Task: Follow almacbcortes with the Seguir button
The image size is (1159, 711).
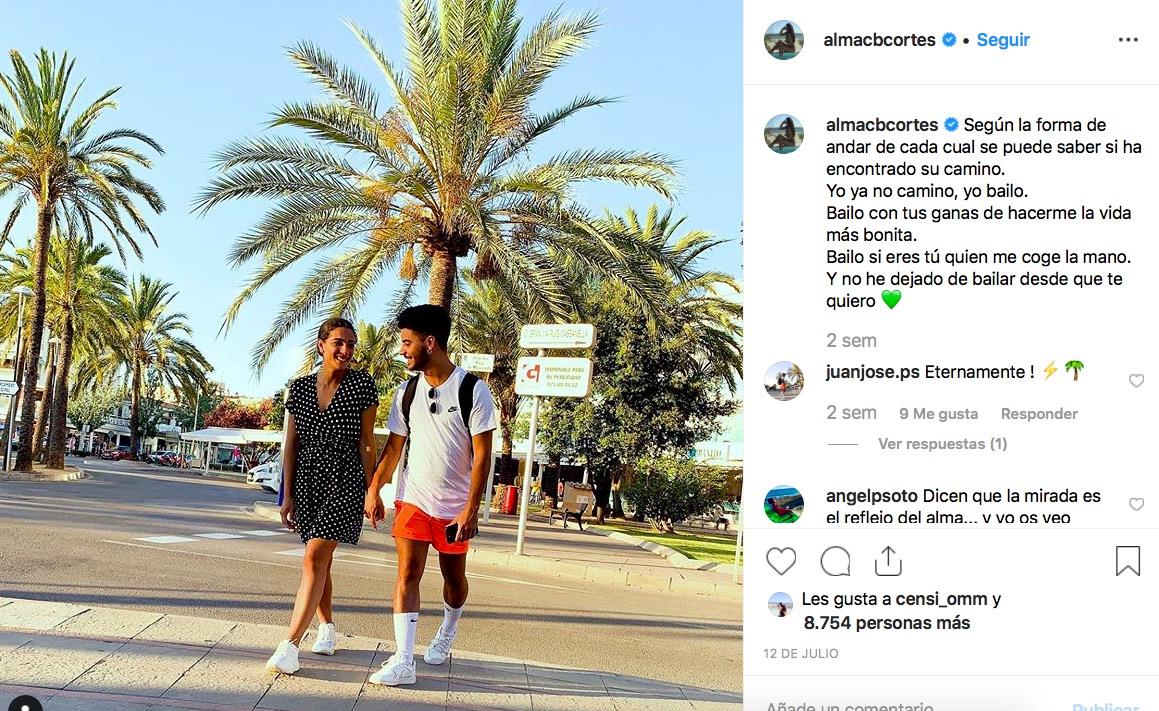Action: point(1003,40)
